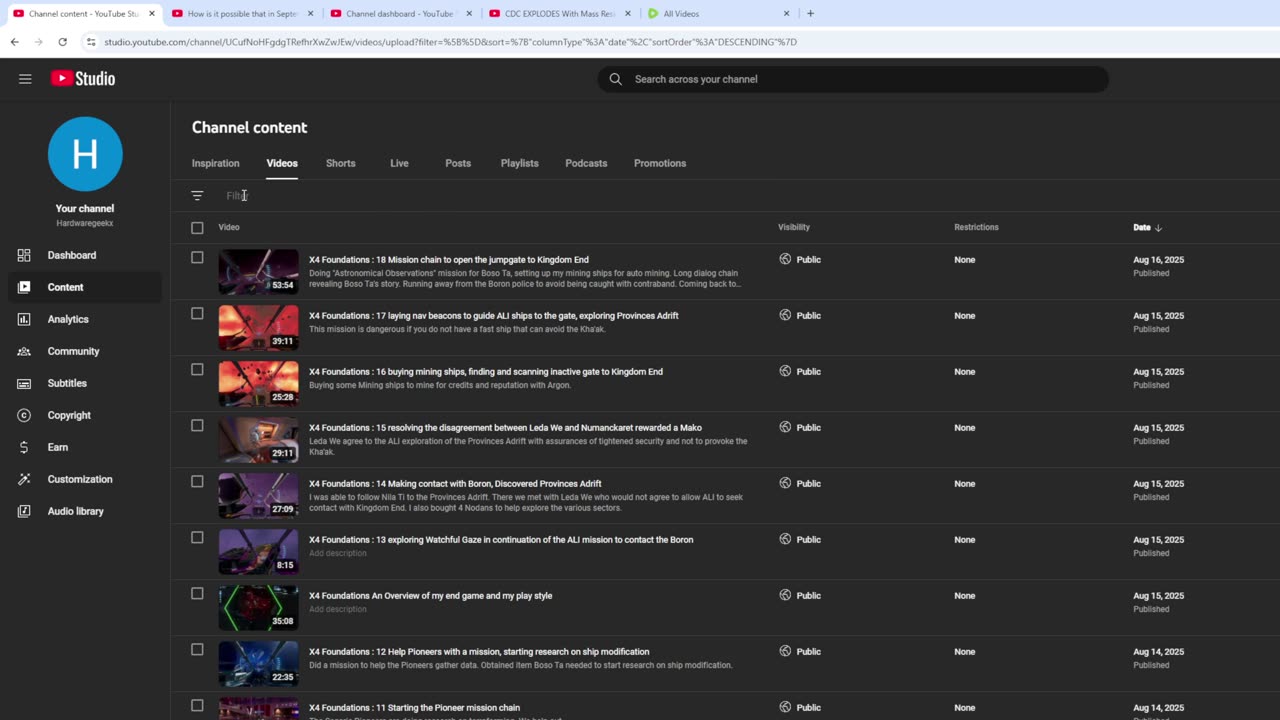Viewport: 1280px width, 720px height.
Task: Open the Dashboard sidebar icon
Action: (24, 255)
